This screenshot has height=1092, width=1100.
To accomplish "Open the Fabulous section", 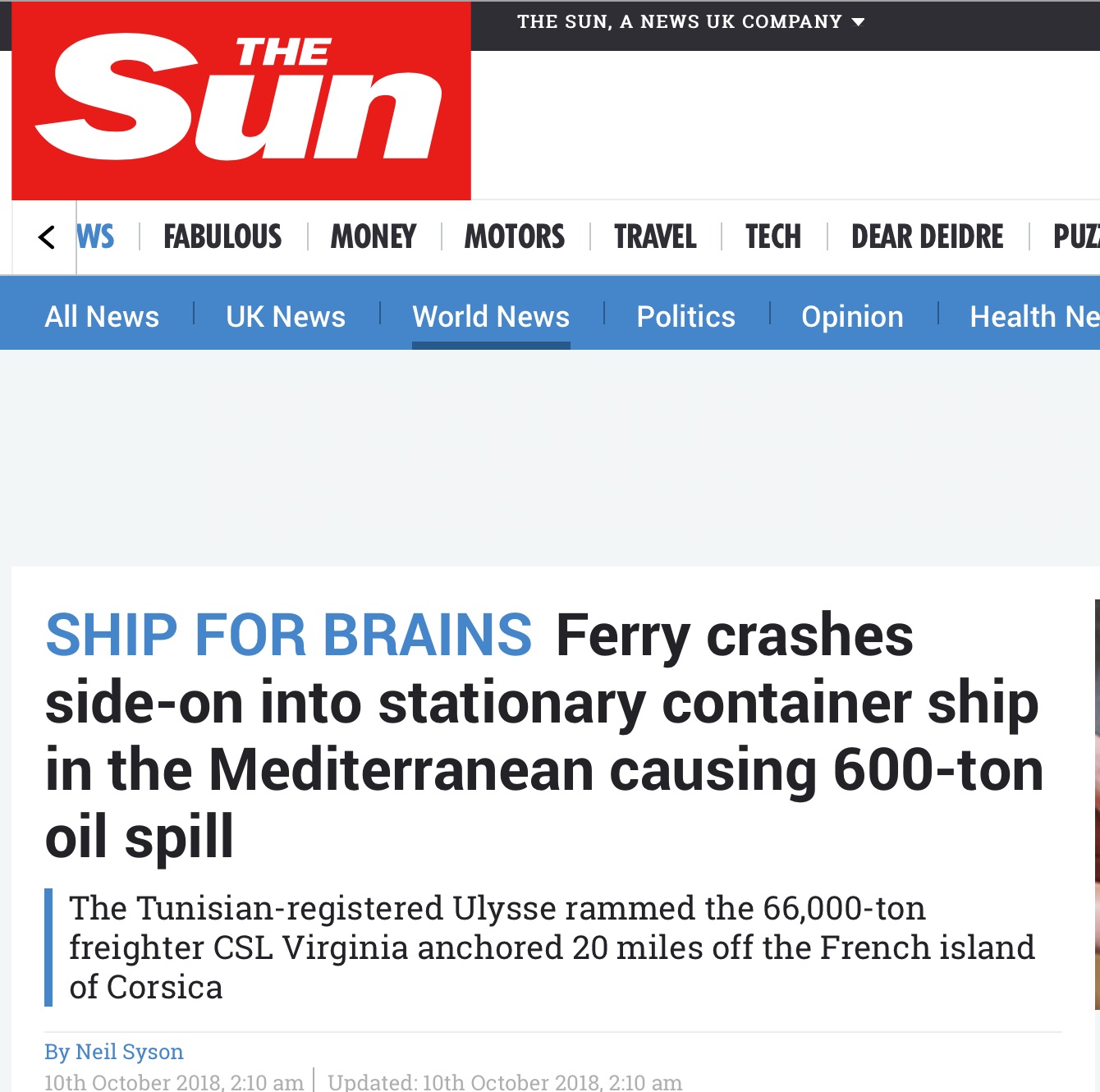I will 222,237.
